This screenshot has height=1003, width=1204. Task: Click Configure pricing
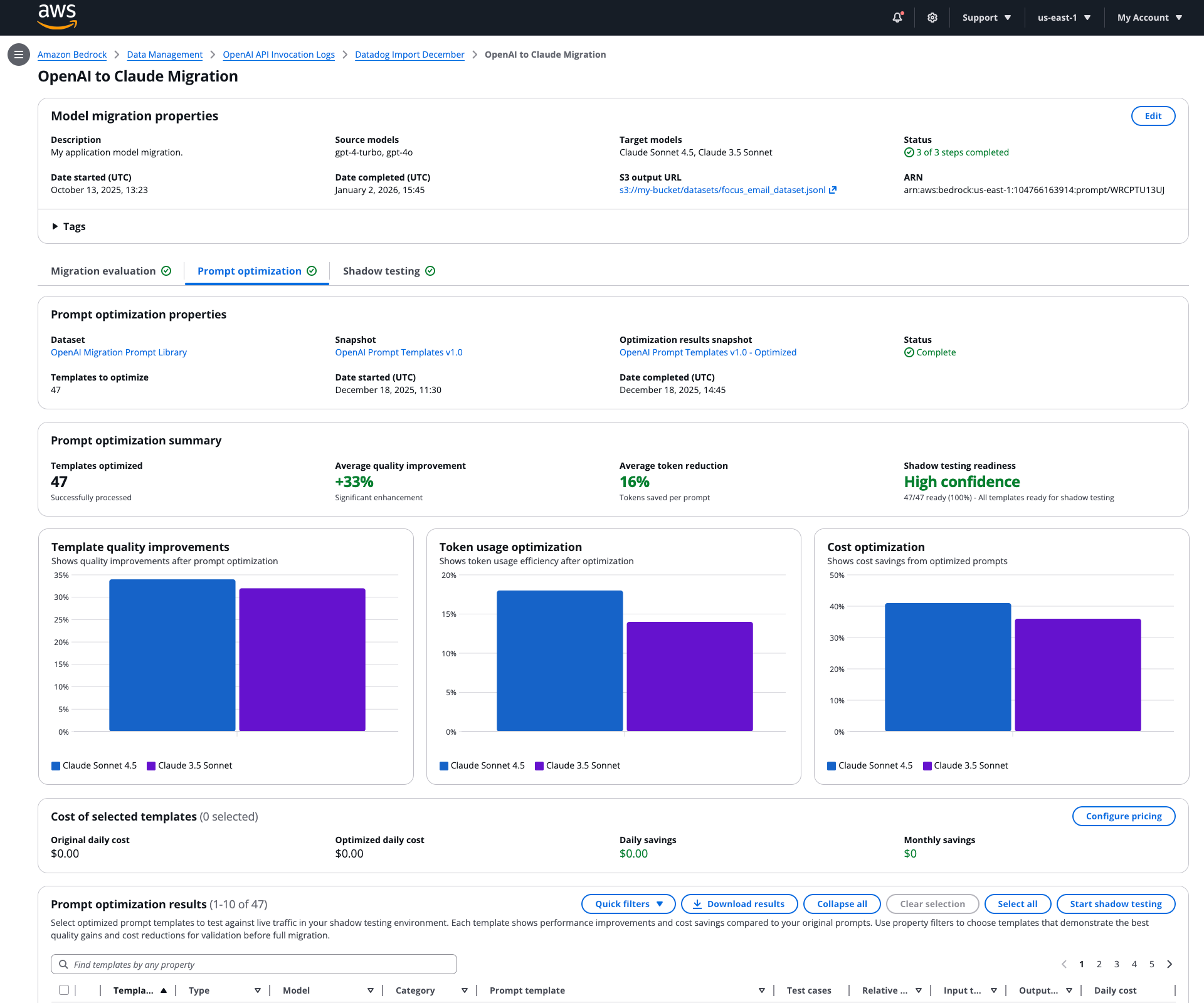(x=1124, y=816)
